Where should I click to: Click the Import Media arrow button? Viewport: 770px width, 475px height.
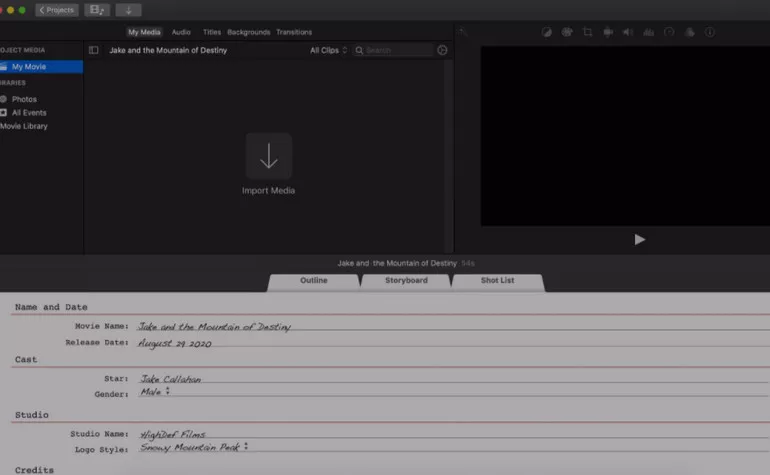click(x=269, y=156)
